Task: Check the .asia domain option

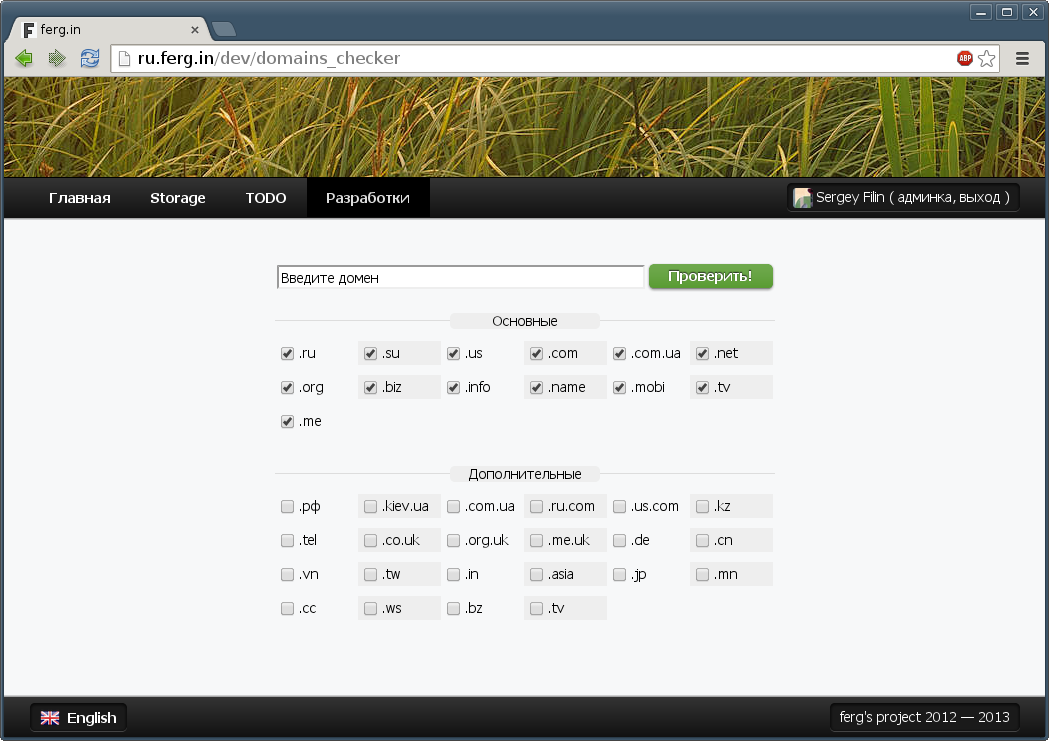Action: [536, 575]
